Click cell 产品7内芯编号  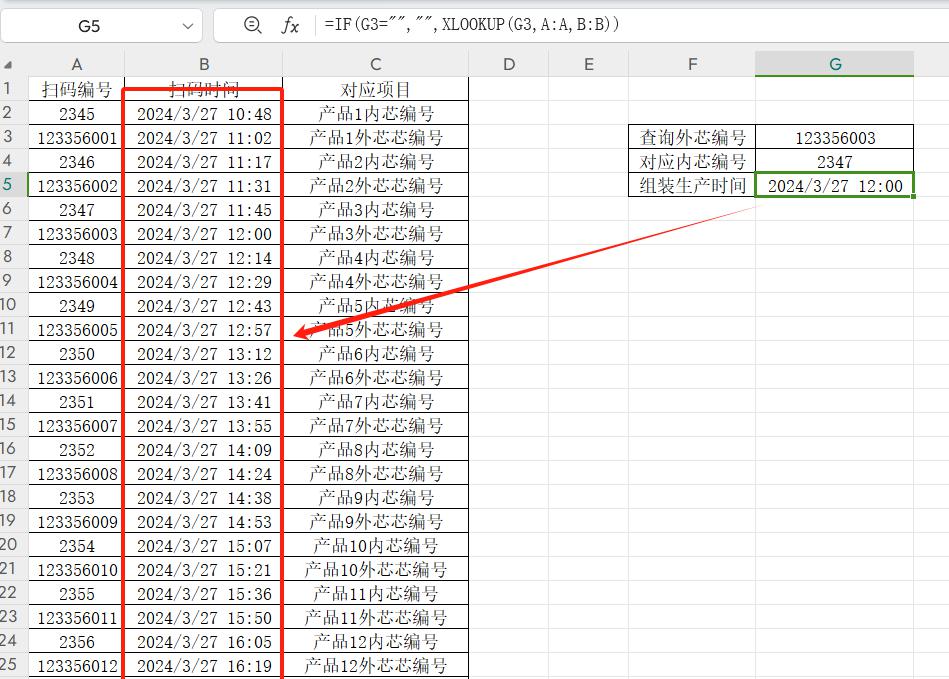(x=375, y=401)
